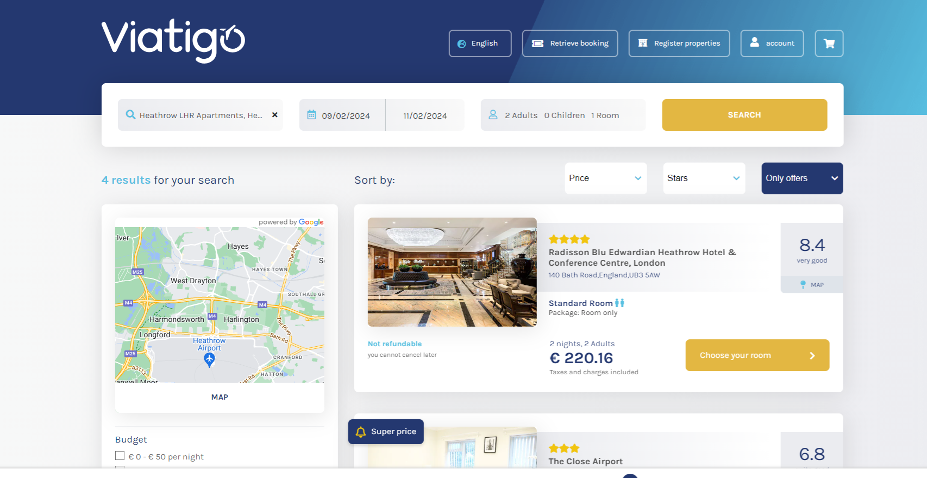Click the Heathrow Airport pin on map
Viewport: 928px width, 478px height.
click(208, 360)
